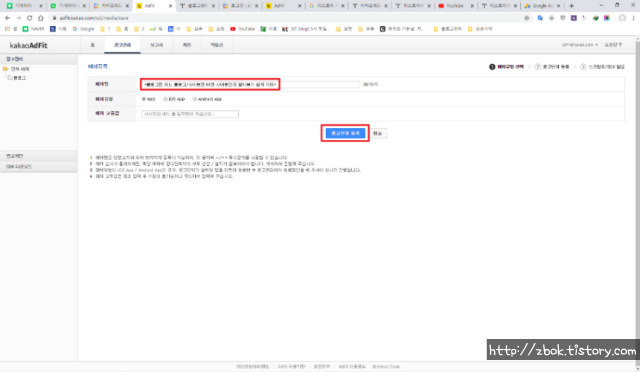Open the kt Shop bookmark

pos(305,29)
